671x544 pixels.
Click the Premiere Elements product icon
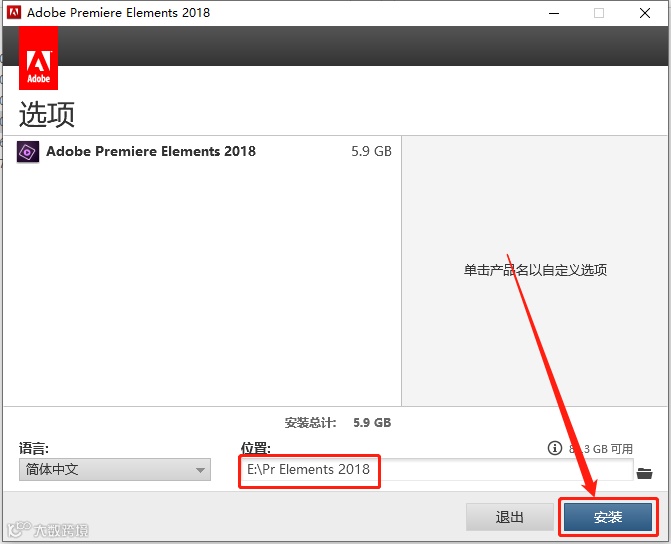point(28,152)
